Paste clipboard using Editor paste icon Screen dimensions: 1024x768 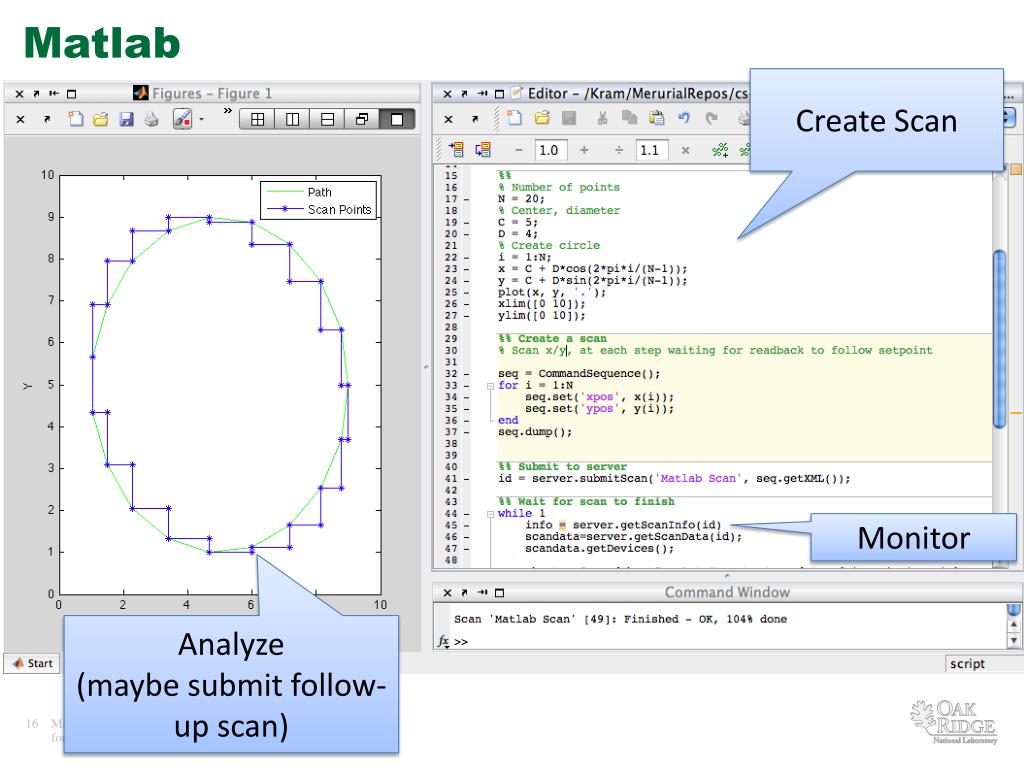[x=656, y=118]
